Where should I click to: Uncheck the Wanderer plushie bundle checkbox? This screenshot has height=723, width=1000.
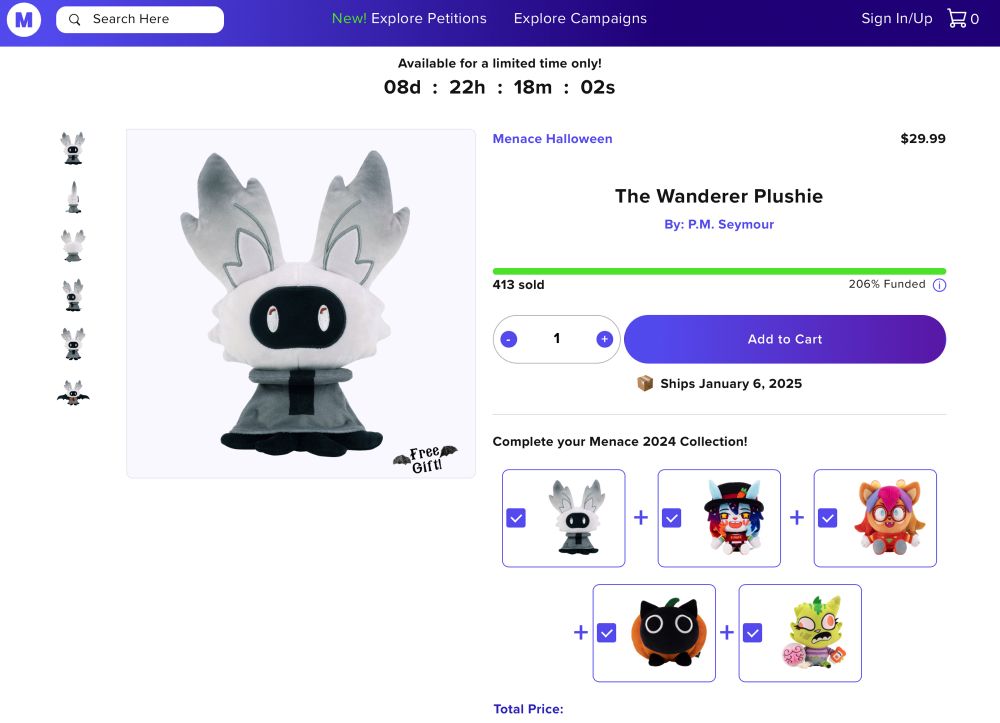point(516,518)
